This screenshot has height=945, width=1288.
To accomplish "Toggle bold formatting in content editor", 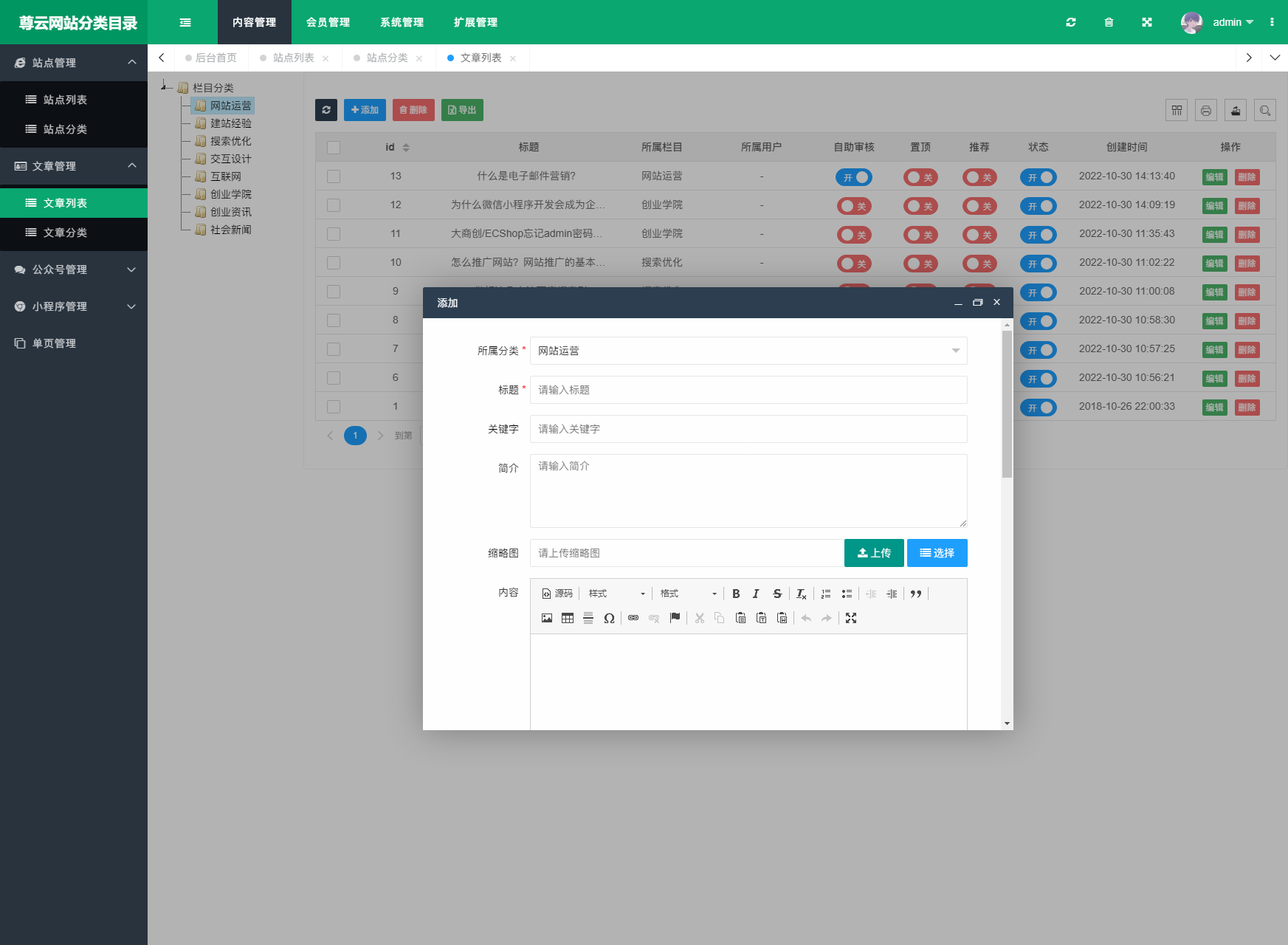I will pos(736,594).
